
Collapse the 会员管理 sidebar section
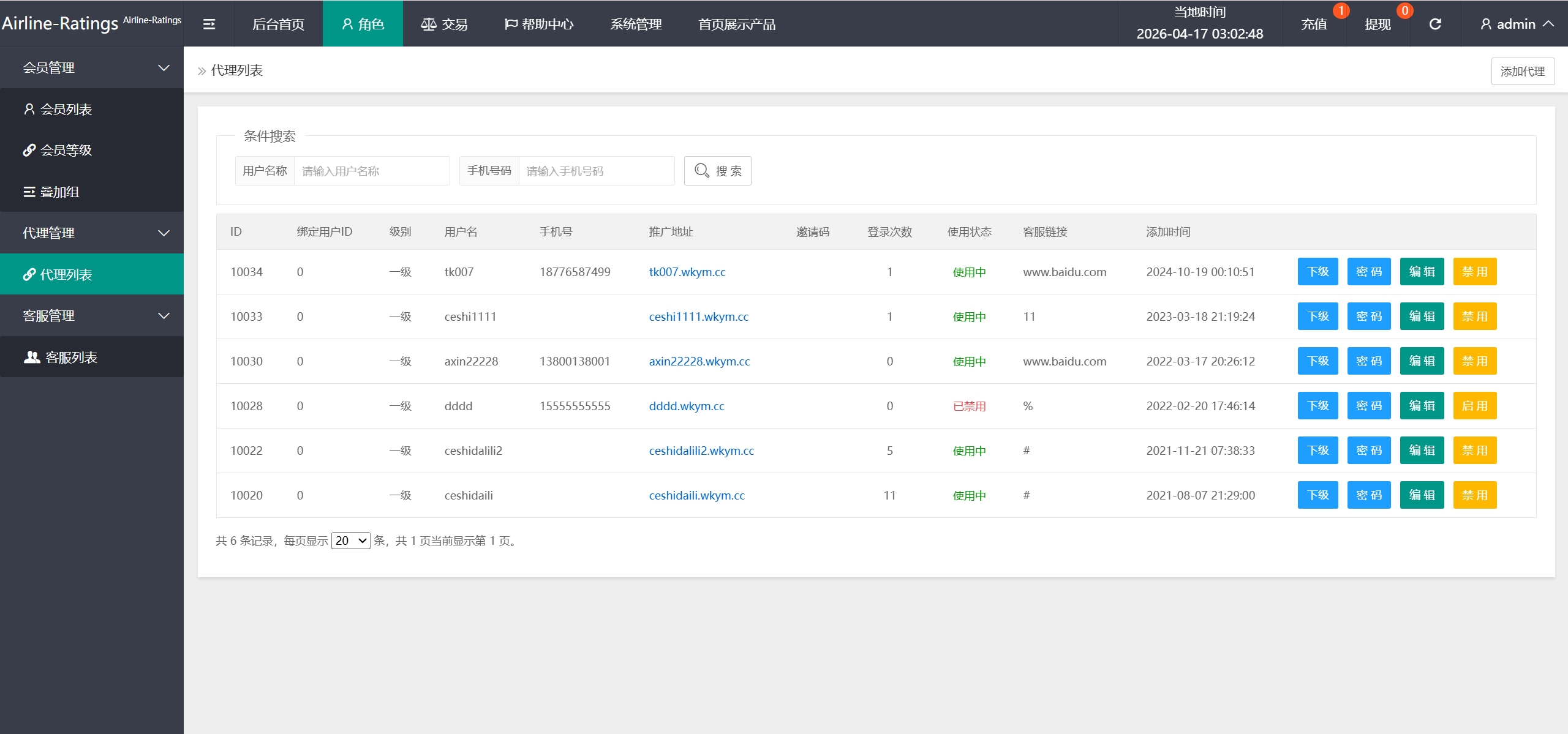tap(92, 67)
